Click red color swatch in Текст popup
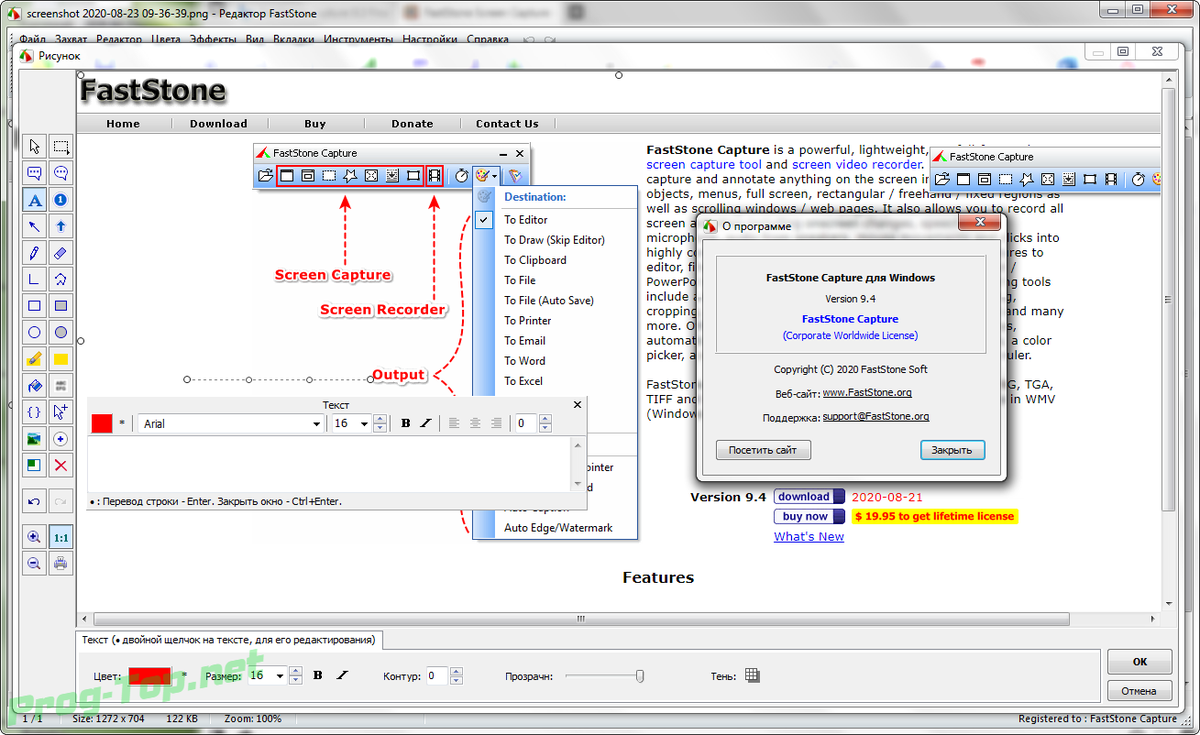Screen dimensions: 1200x735 102,423
